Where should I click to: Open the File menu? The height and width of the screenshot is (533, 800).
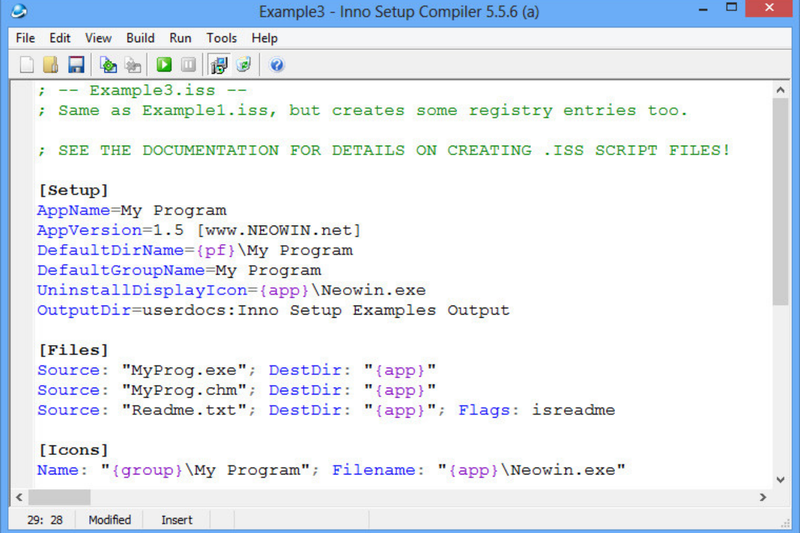click(x=25, y=38)
